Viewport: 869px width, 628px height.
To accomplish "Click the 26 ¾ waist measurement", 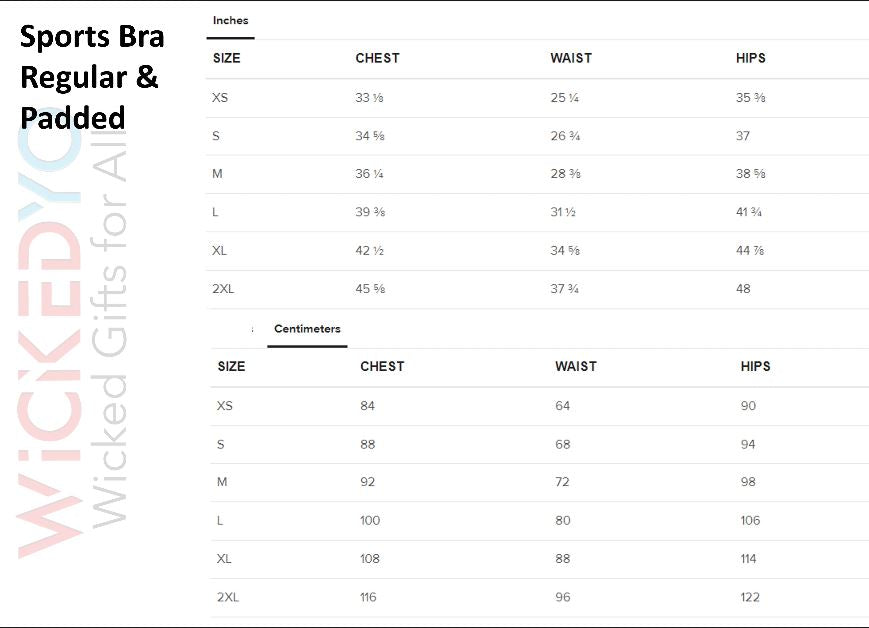I will click(x=565, y=136).
